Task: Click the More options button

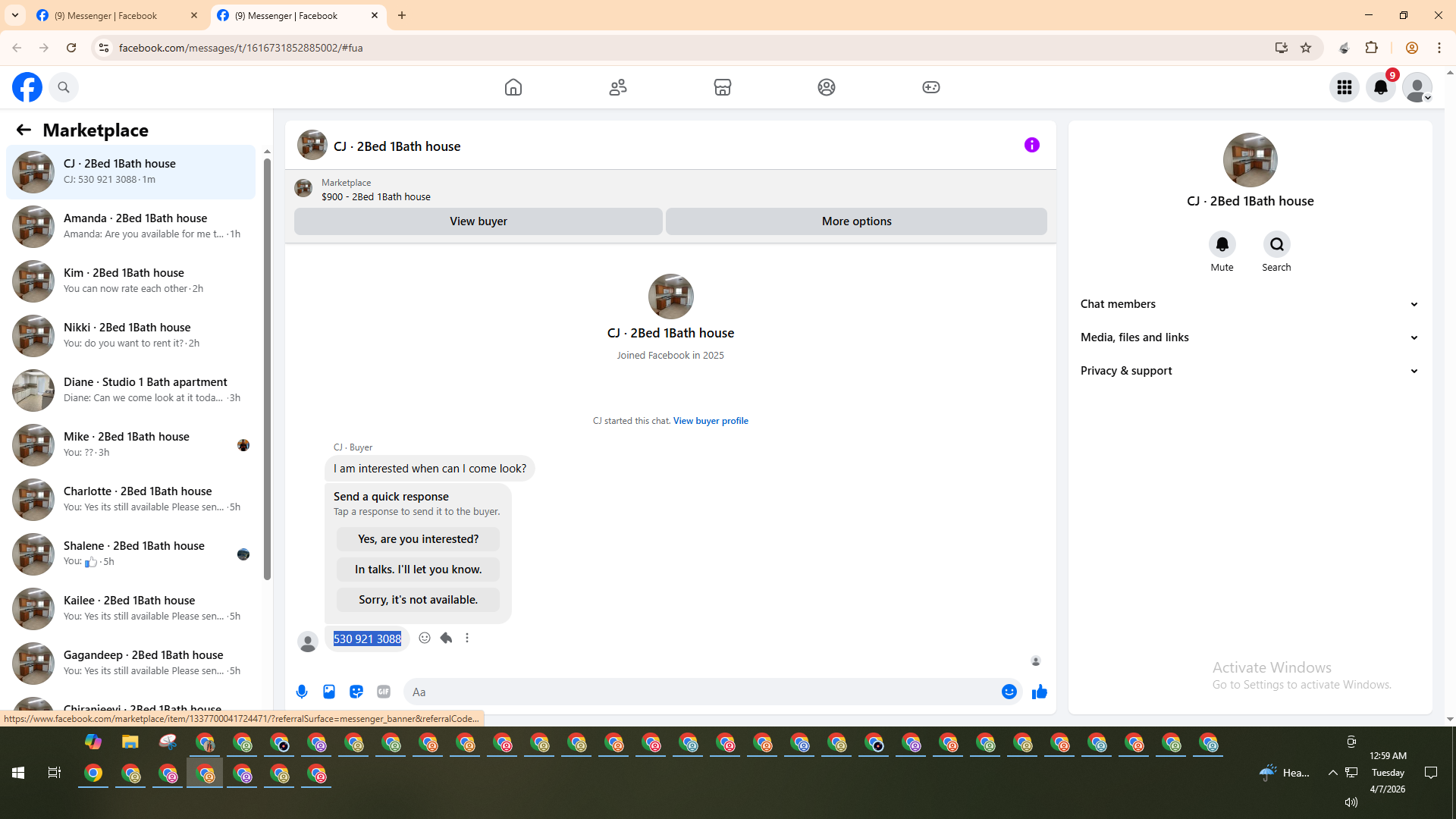Action: (857, 221)
